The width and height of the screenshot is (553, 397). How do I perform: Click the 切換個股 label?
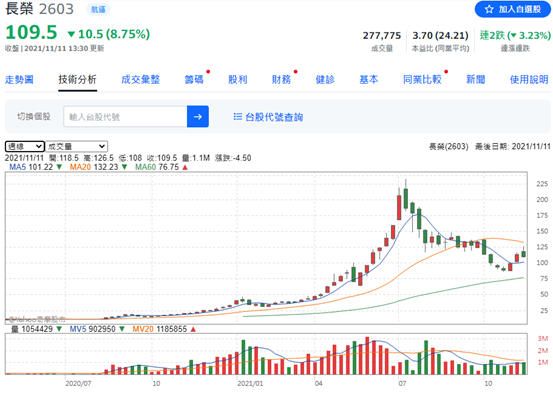coord(34,116)
